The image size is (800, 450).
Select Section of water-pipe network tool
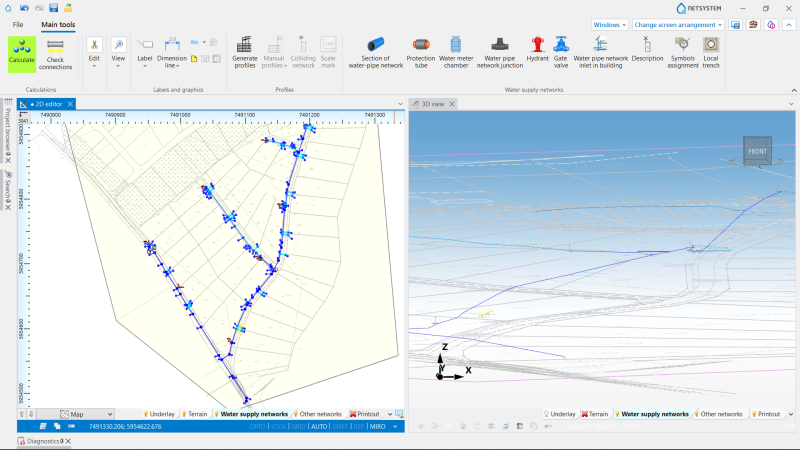(376, 52)
